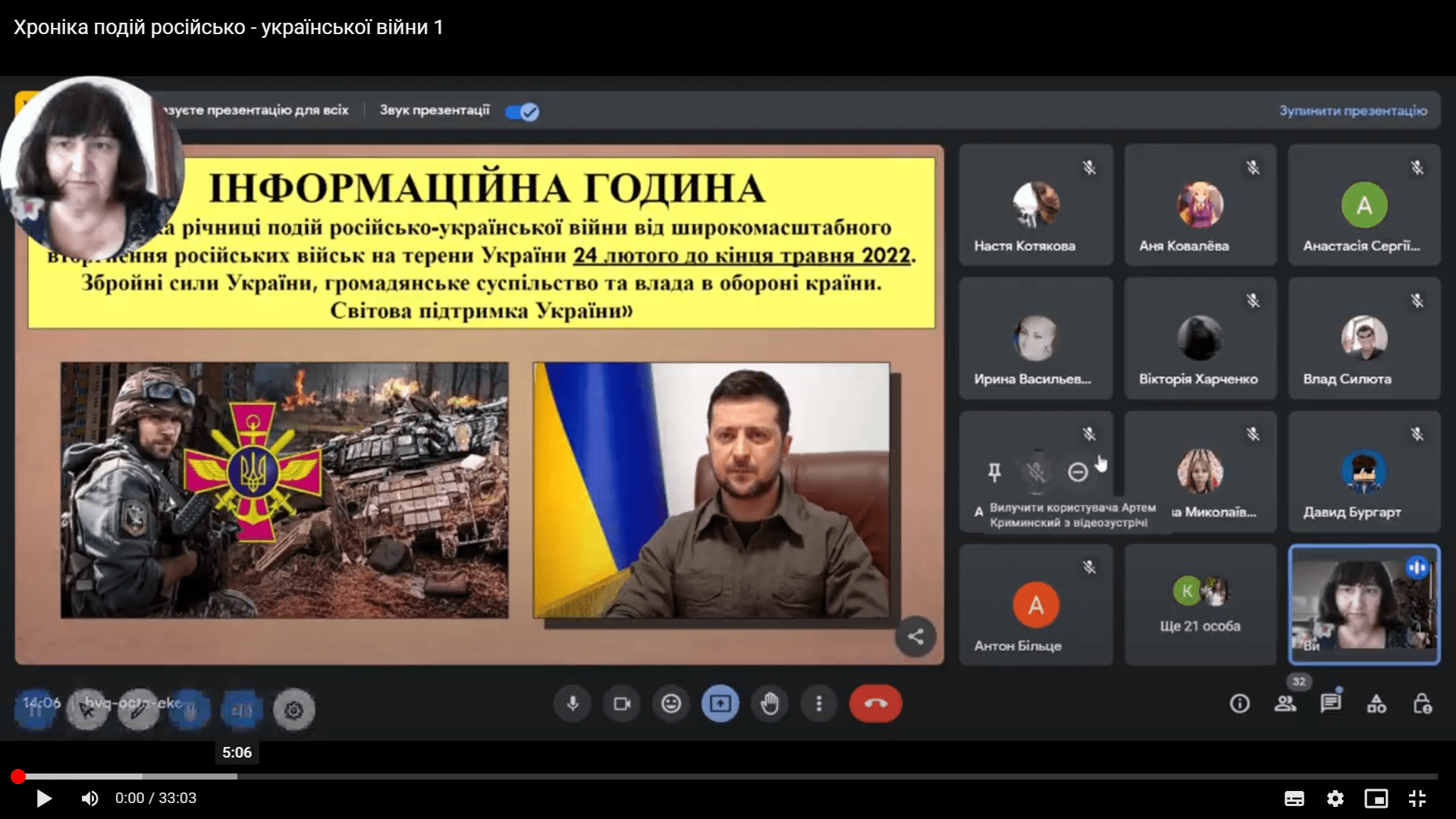Open the activities shapes icon

click(x=1376, y=704)
